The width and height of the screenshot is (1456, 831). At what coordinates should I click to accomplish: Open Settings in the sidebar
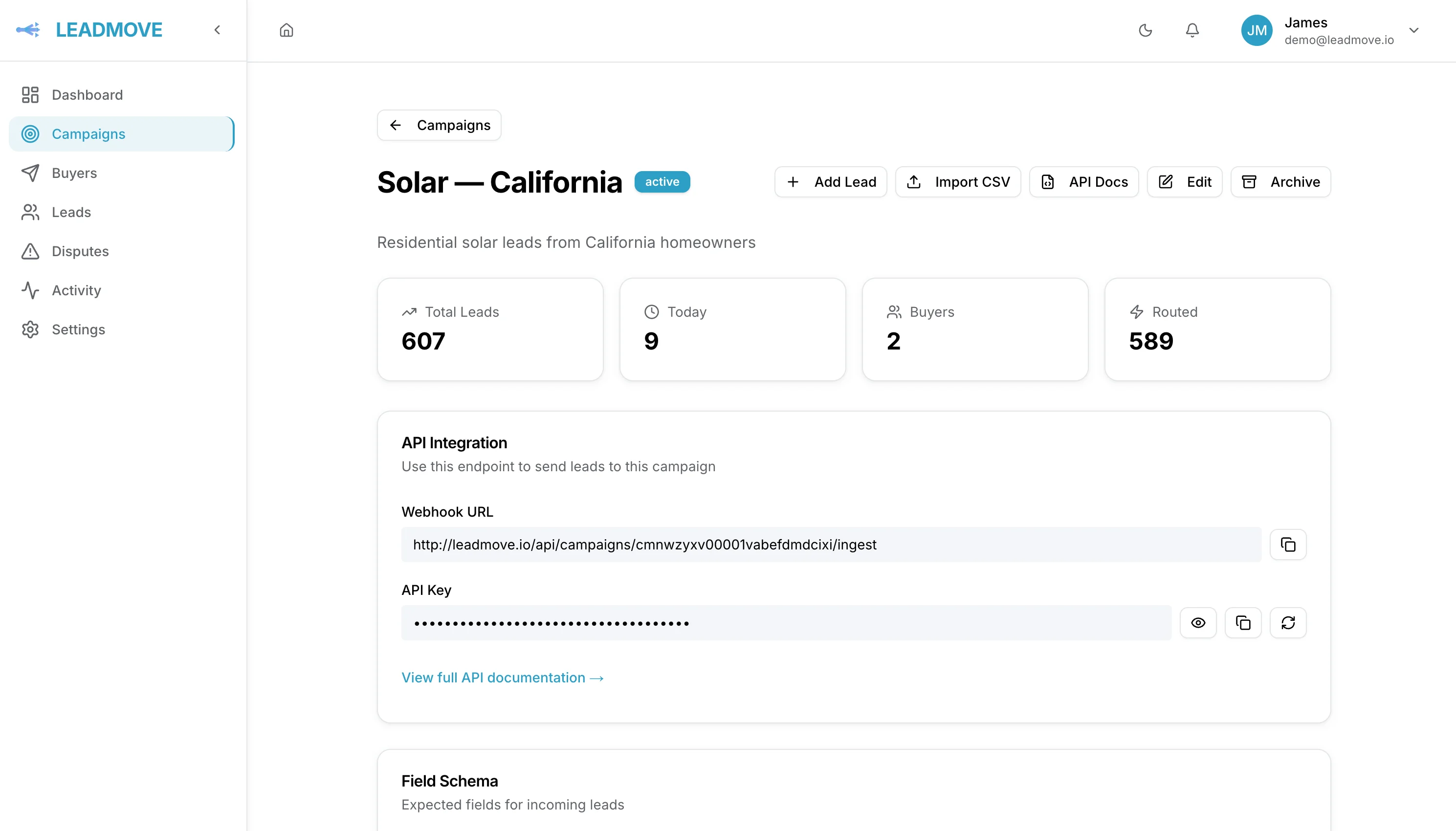pyautogui.click(x=122, y=329)
